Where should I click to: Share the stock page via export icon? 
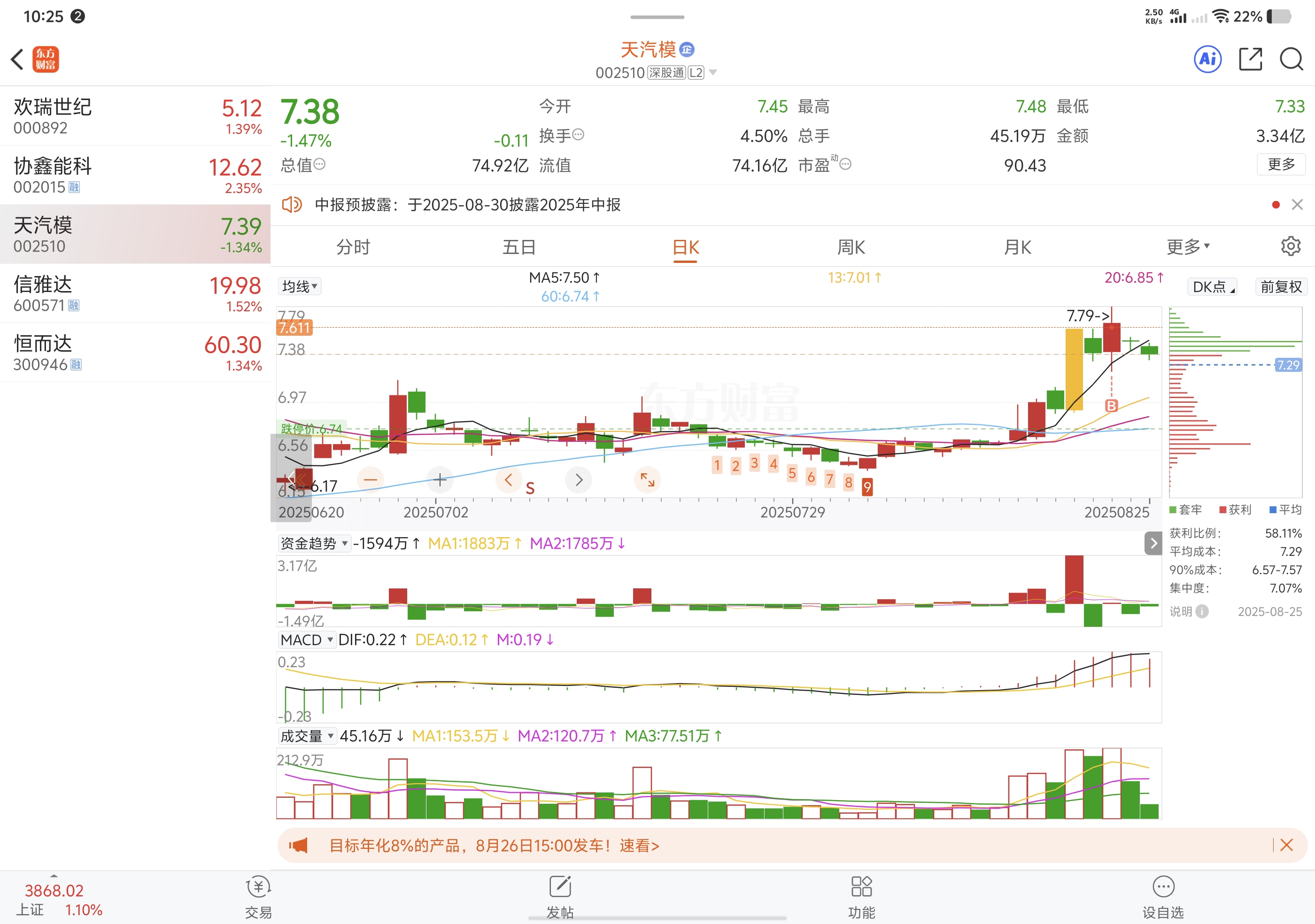point(1251,59)
